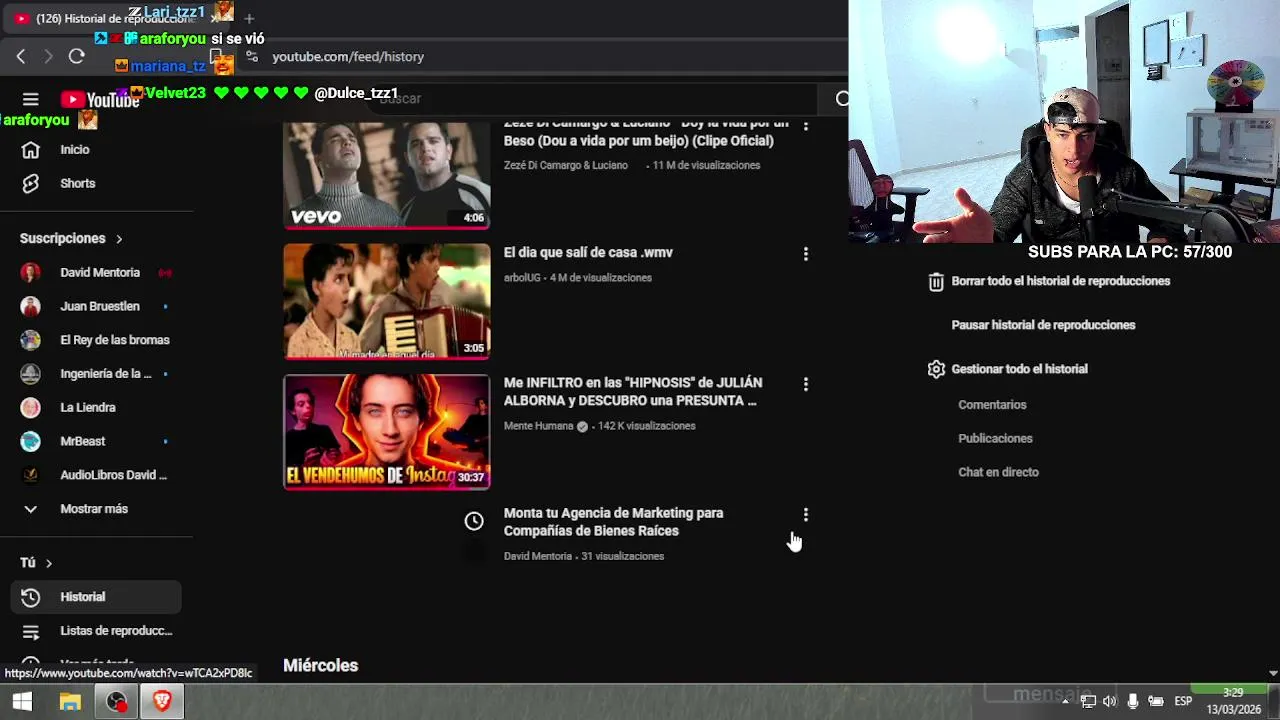
Task: Click the YouTube logo
Action: (x=99, y=99)
